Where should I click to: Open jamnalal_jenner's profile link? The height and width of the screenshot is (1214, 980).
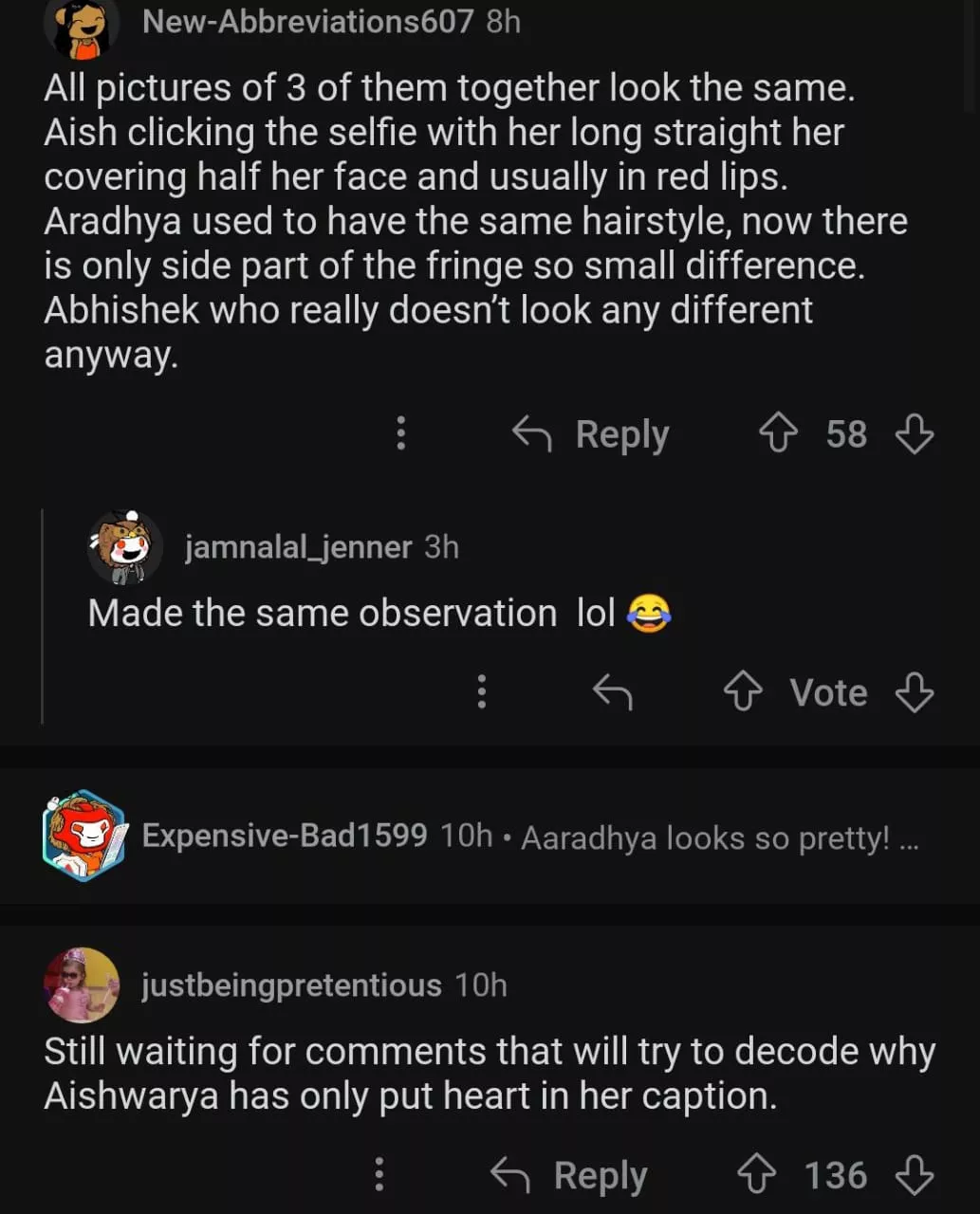point(298,547)
